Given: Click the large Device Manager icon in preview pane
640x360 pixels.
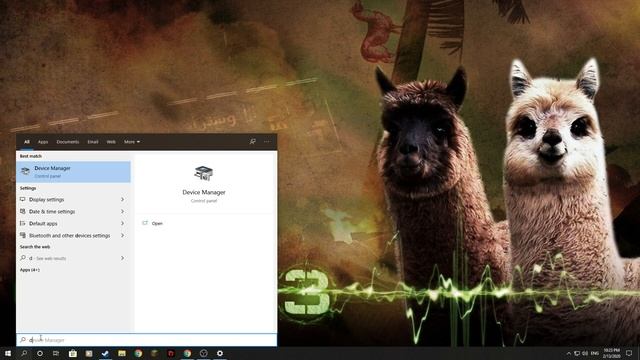Looking at the screenshot, I should tap(203, 173).
